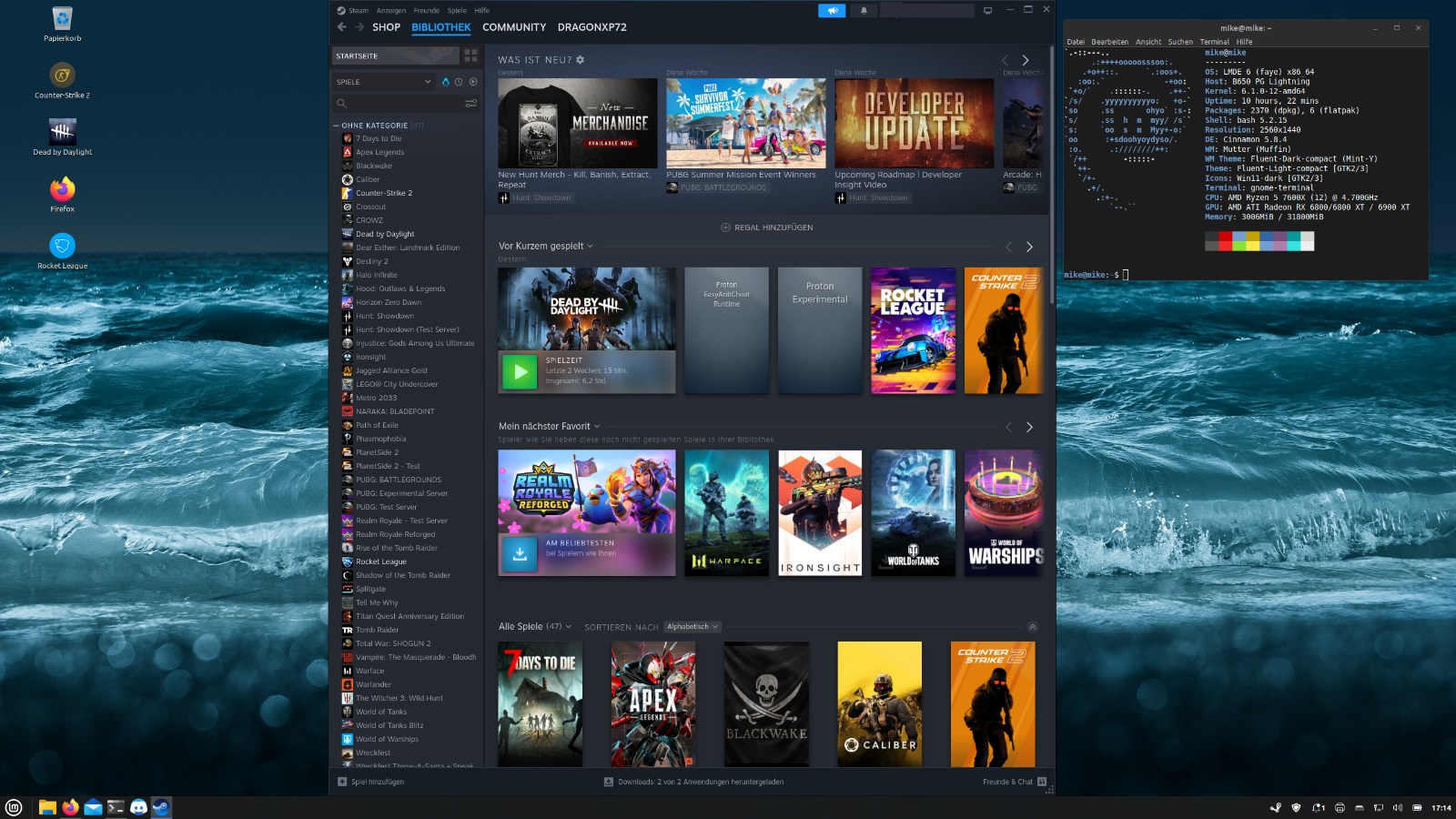Open Steam notifications bell
1456x819 pixels.
click(x=864, y=11)
